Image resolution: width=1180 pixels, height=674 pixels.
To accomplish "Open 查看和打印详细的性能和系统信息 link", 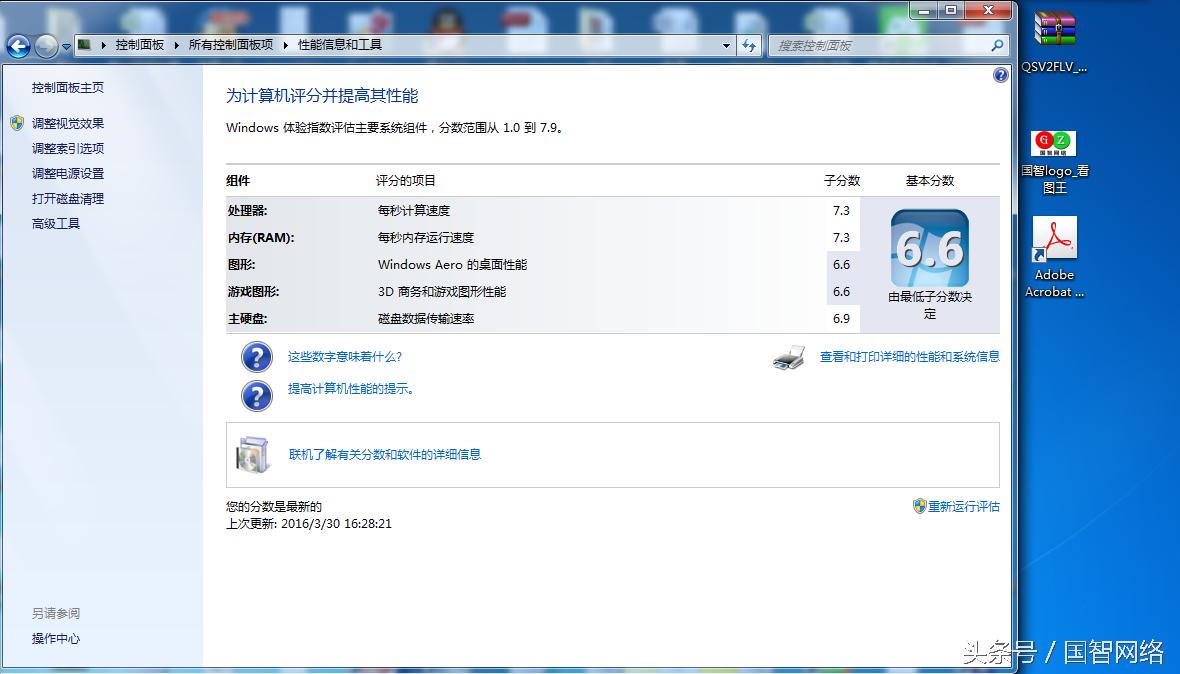I will click(x=910, y=357).
